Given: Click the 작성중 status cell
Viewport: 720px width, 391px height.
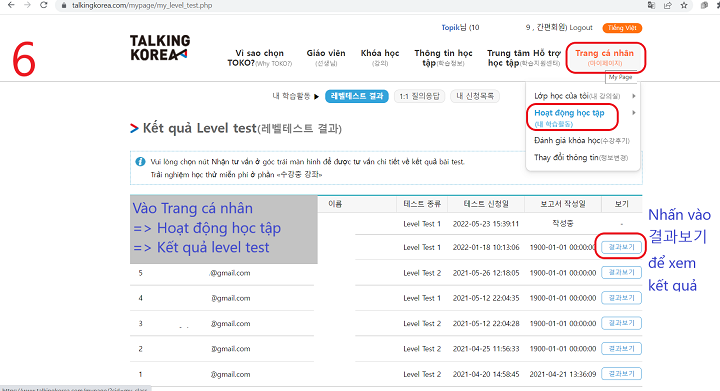Looking at the screenshot, I should click(x=562, y=223).
